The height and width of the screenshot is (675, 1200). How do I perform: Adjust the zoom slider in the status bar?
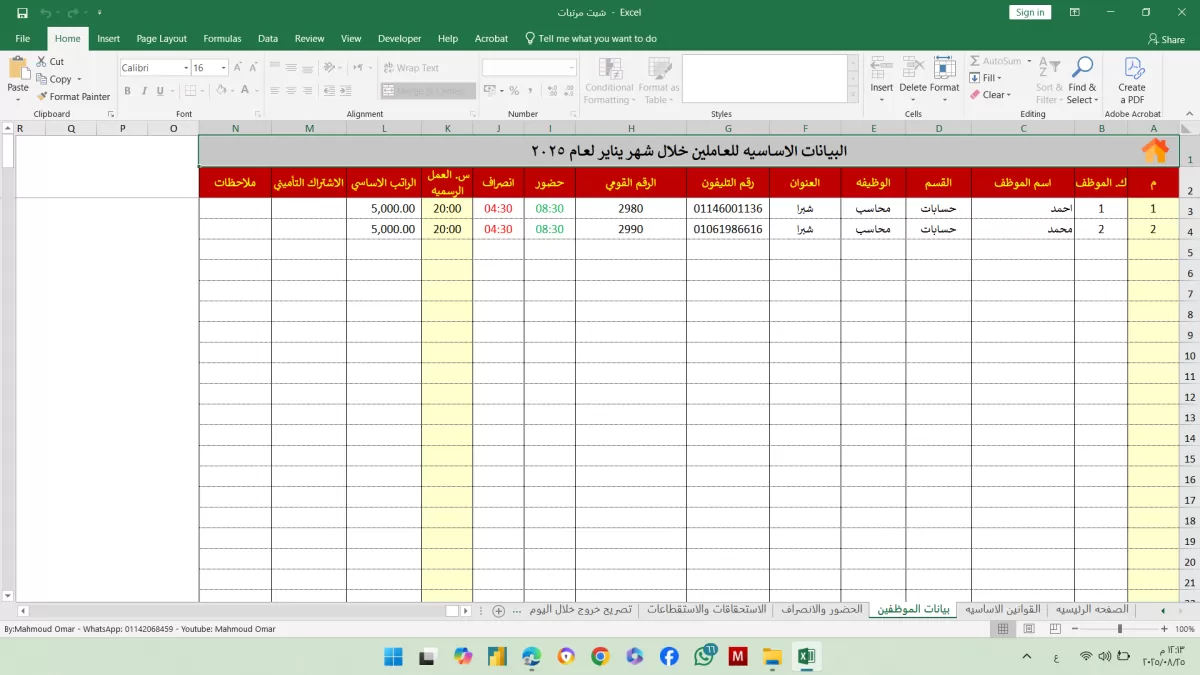(1119, 629)
